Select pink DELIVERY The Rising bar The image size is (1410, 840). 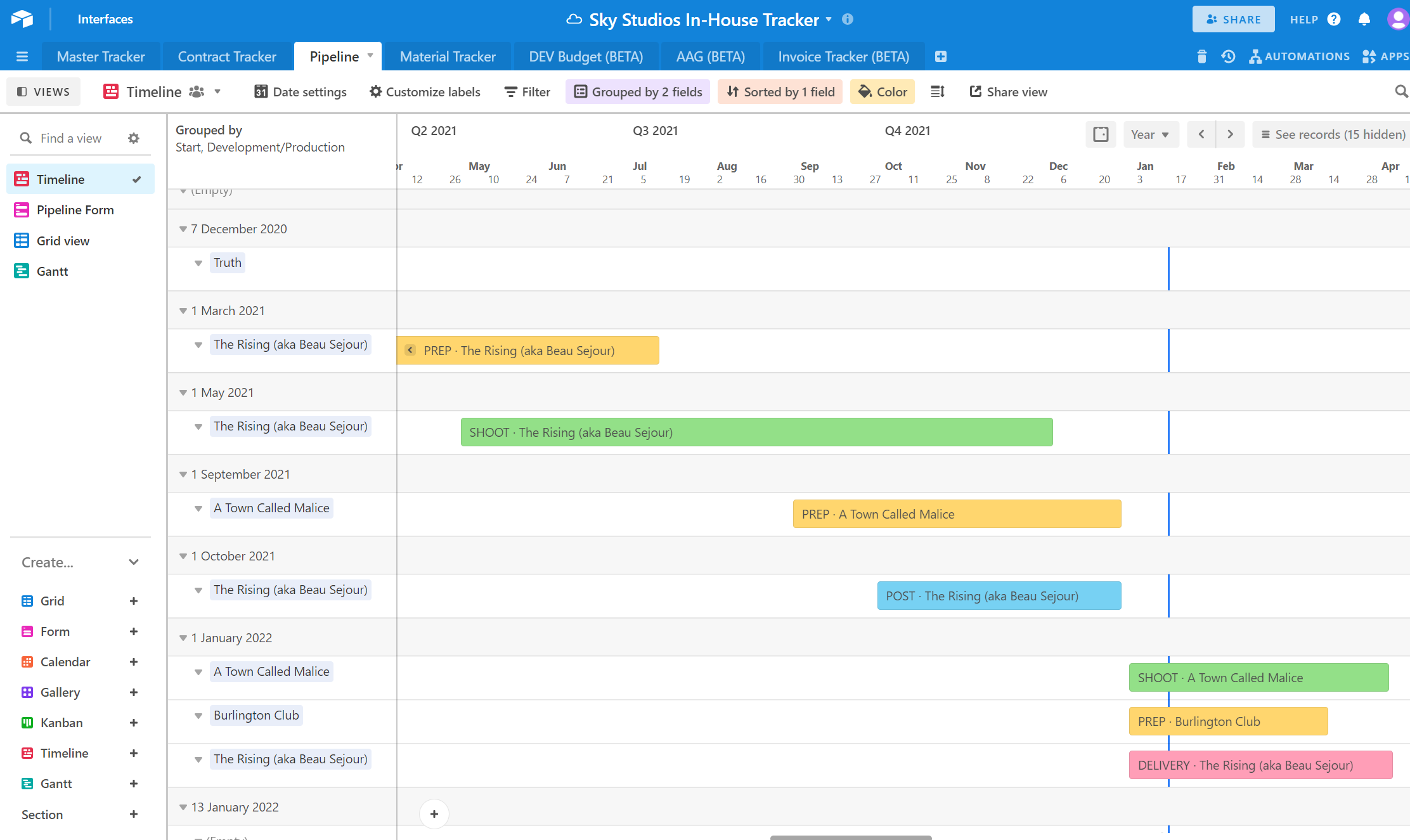(x=1260, y=765)
